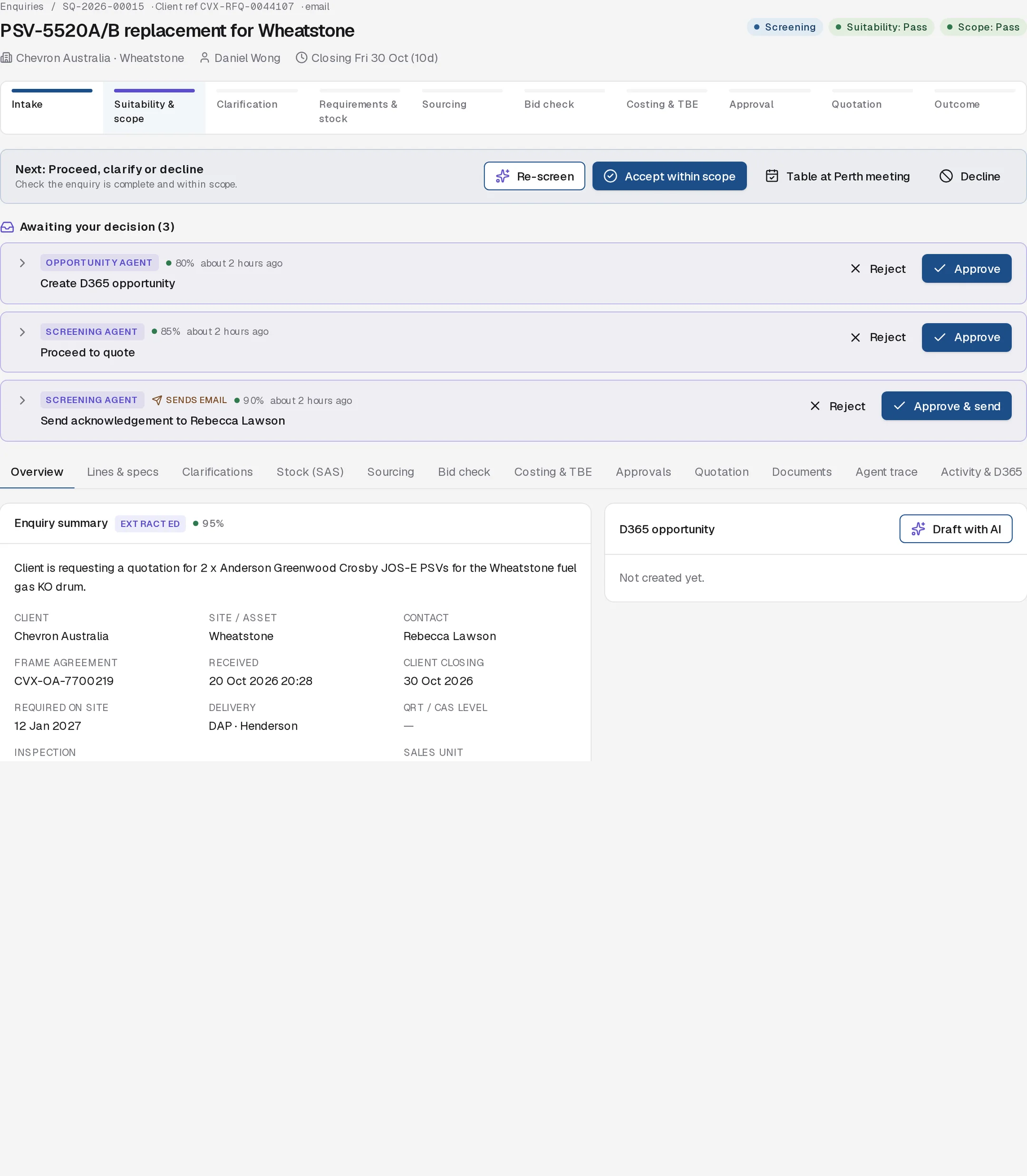Expand the Send acknowledgement to Rebecca Lawson row
Viewport: 1027px width, 1176px height.
pyautogui.click(x=22, y=400)
